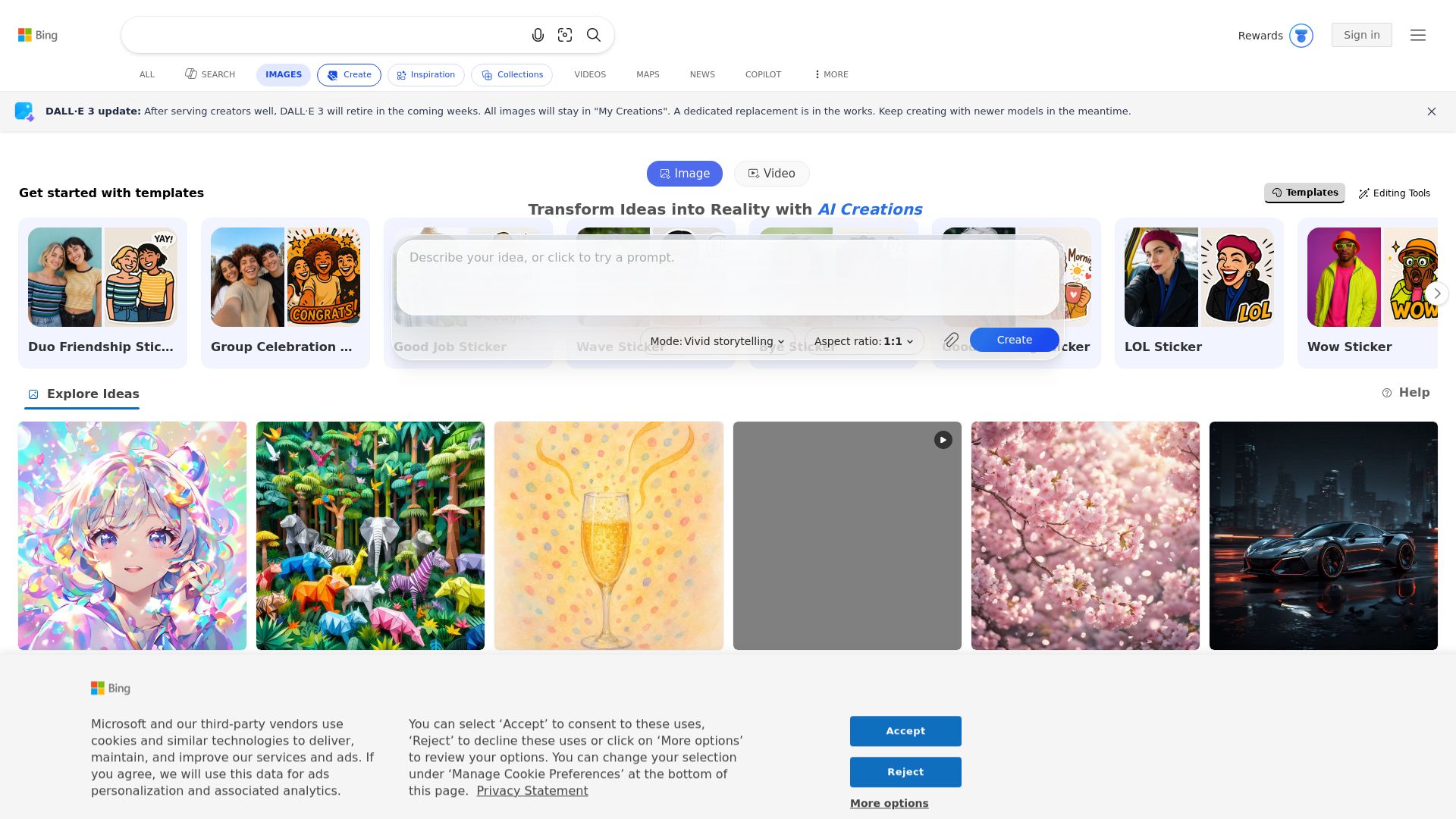Toggle the Templates view button
1456x819 pixels.
pyautogui.click(x=1304, y=193)
